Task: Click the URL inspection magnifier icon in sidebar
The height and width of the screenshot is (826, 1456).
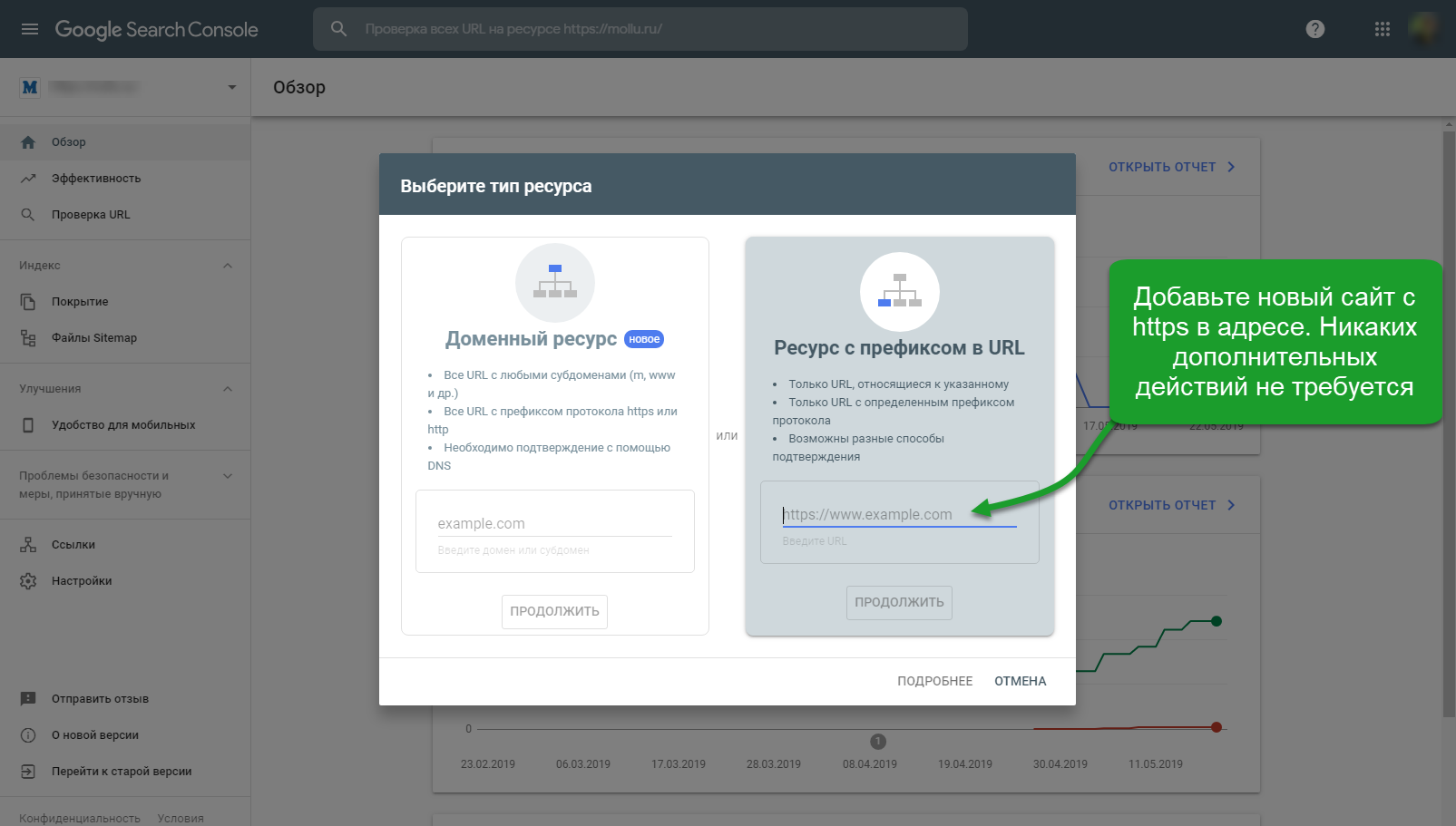Action: click(28, 215)
